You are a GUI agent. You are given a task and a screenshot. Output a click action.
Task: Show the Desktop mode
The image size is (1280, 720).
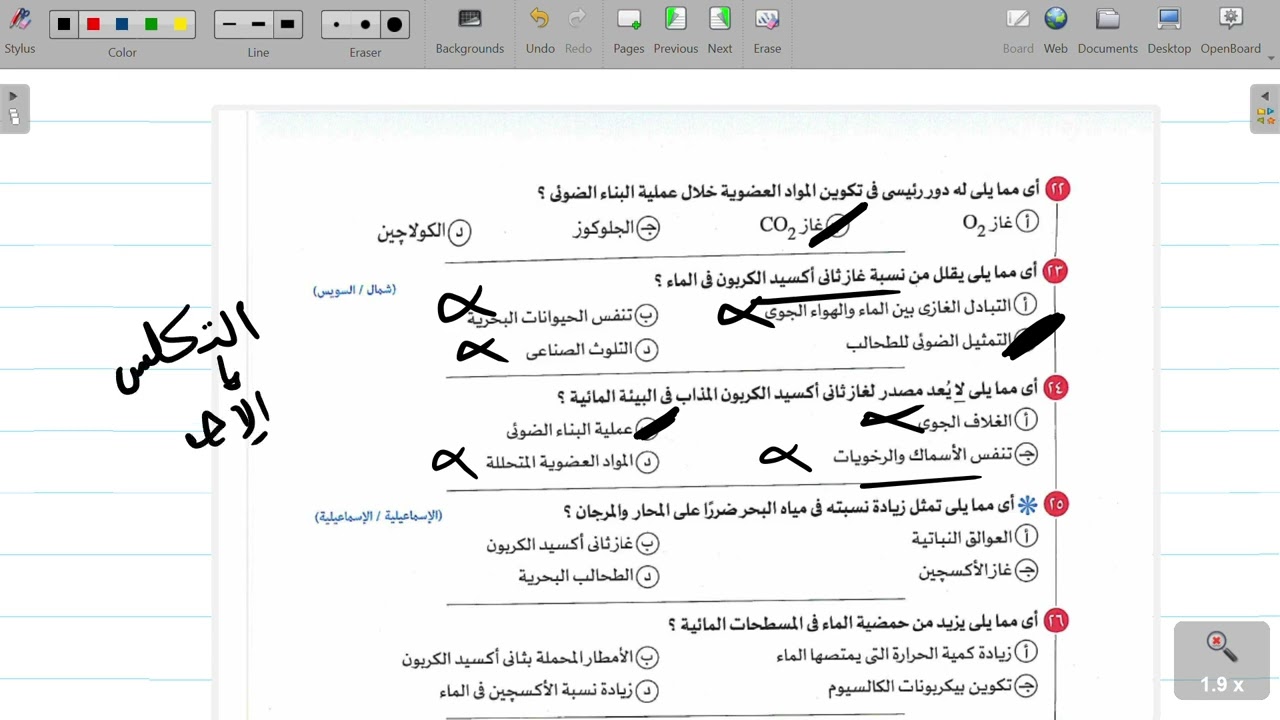coord(1169,30)
